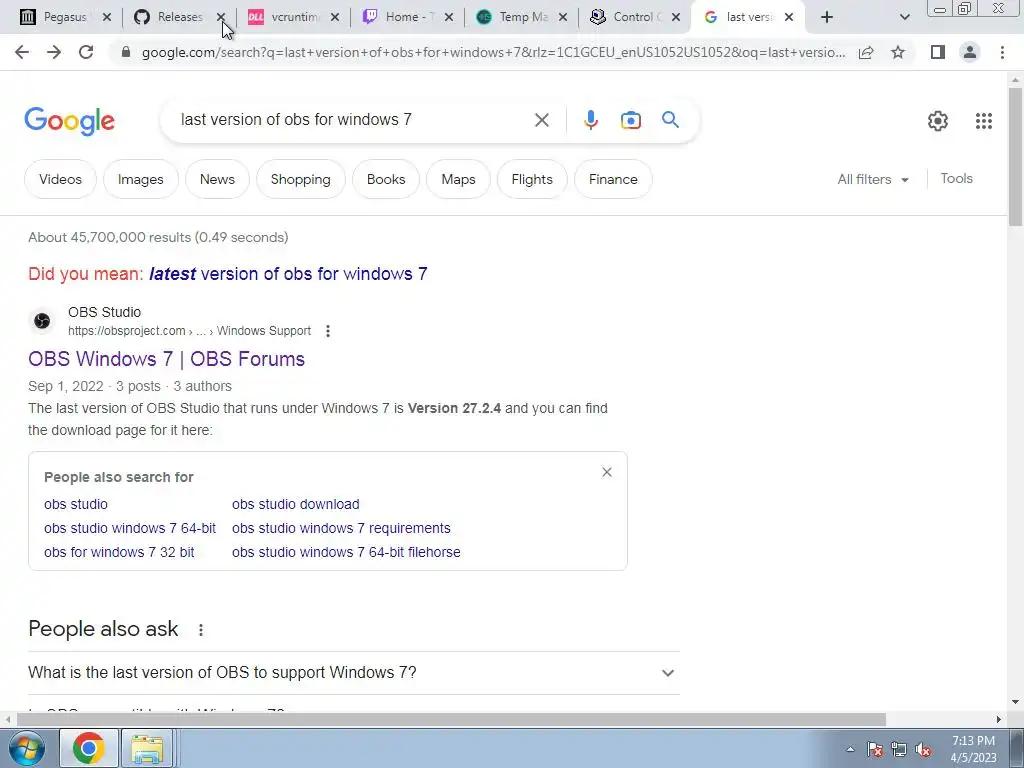Click Chrome in the taskbar
This screenshot has width=1024, height=768.
[x=89, y=748]
